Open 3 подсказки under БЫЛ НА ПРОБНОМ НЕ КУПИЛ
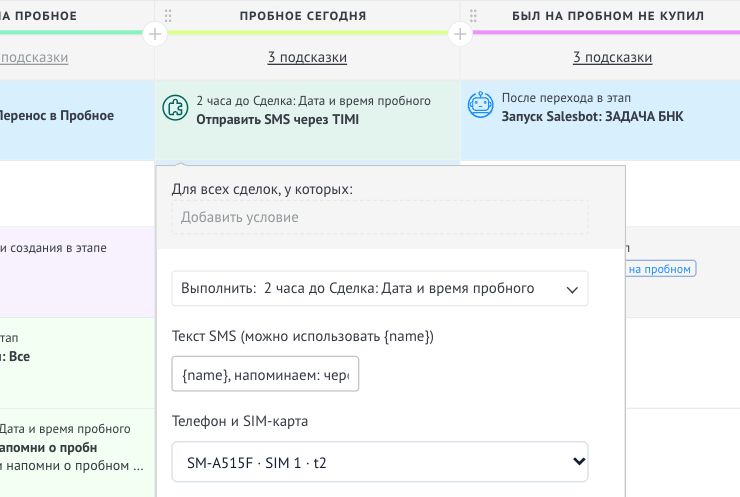Image resolution: width=740 pixels, height=497 pixels. 613,58
